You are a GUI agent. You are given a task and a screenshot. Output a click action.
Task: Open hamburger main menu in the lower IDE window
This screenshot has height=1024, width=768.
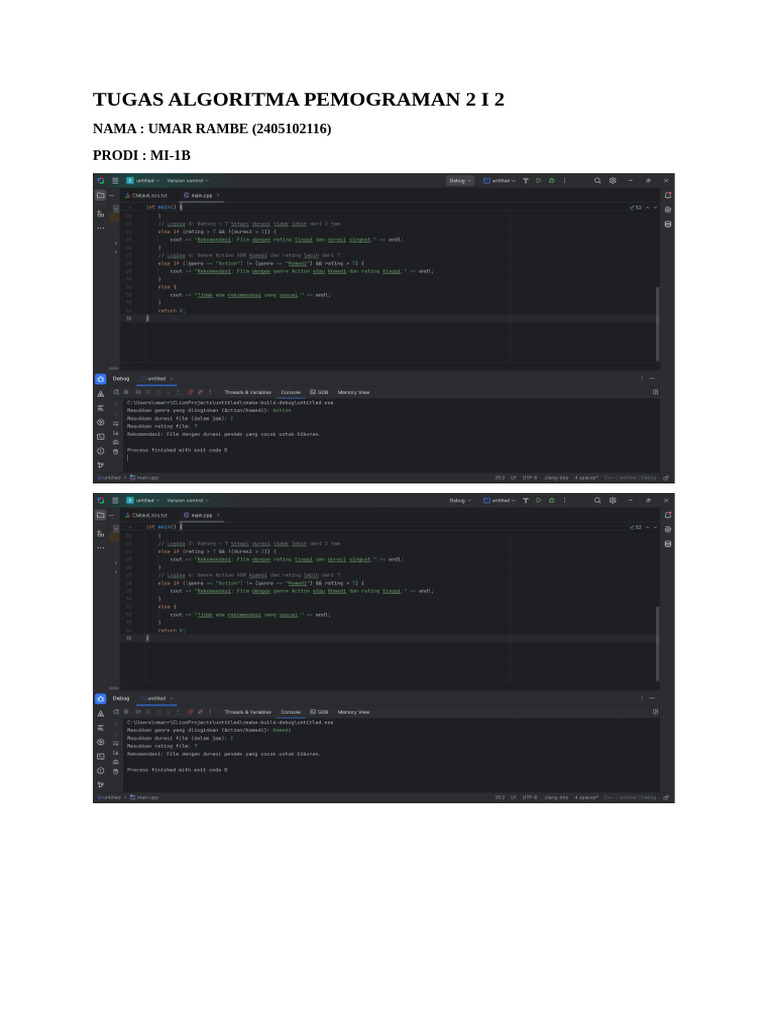(x=115, y=500)
